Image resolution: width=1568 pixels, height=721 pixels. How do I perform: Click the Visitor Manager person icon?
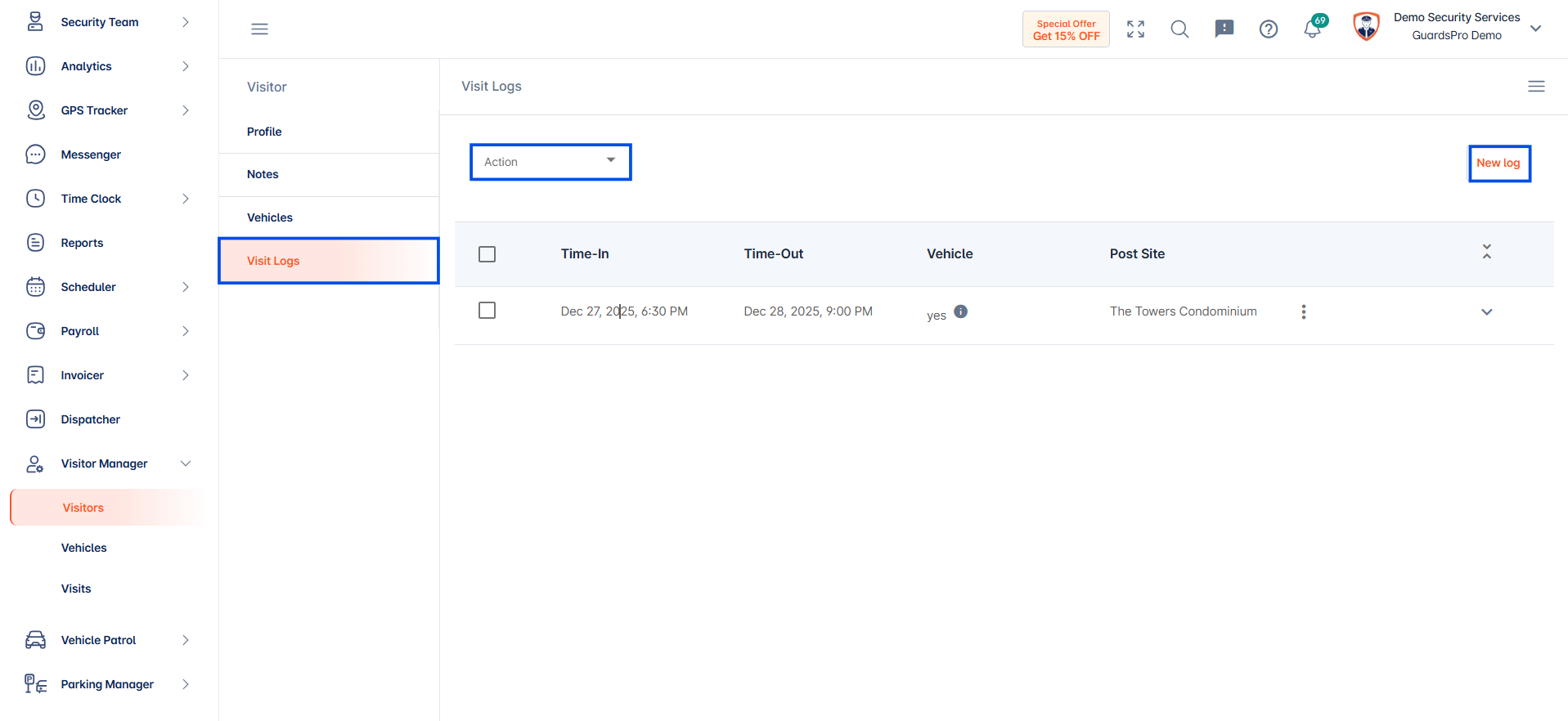click(35, 463)
